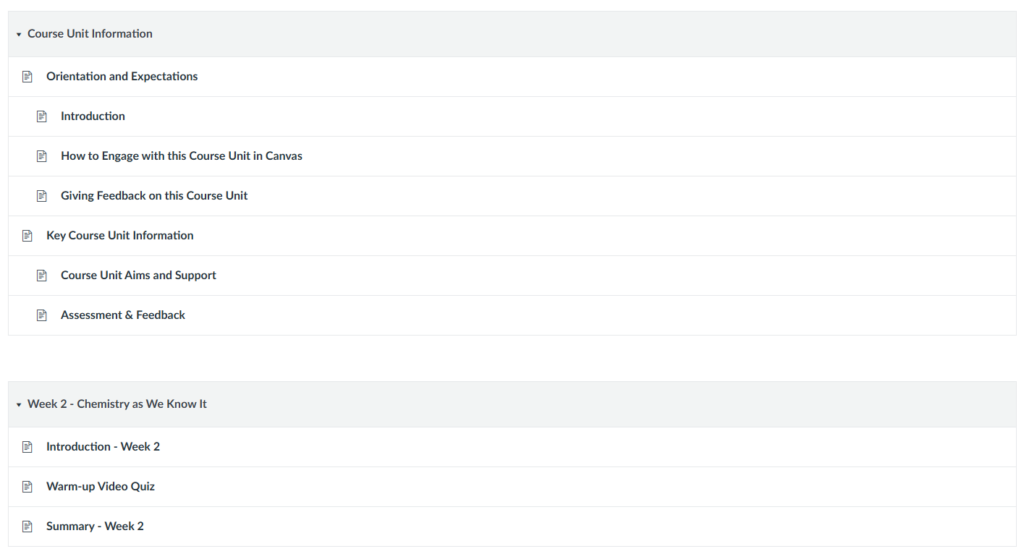Start the Warm-up Video Quiz
The image size is (1024, 554).
[x=100, y=487]
